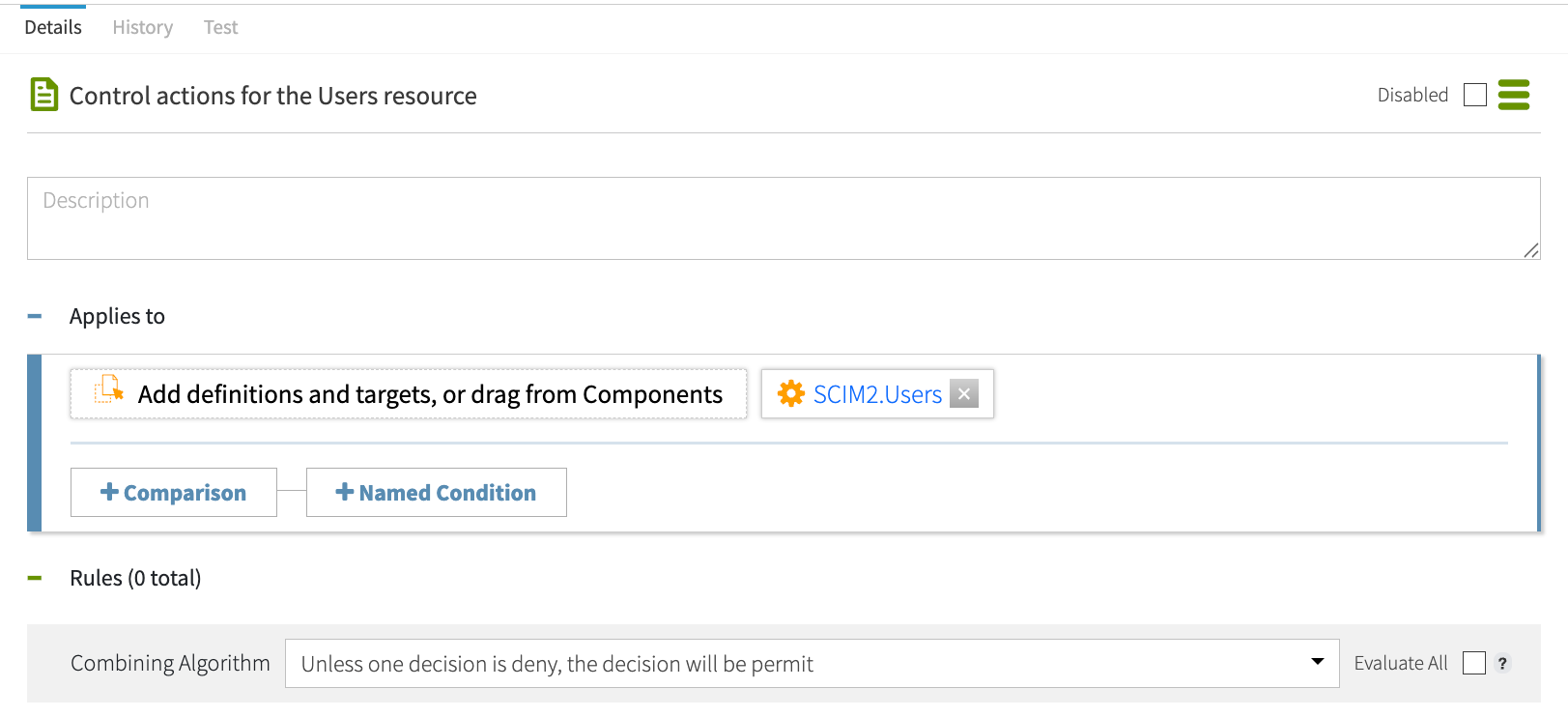Select the Details tab

53,27
